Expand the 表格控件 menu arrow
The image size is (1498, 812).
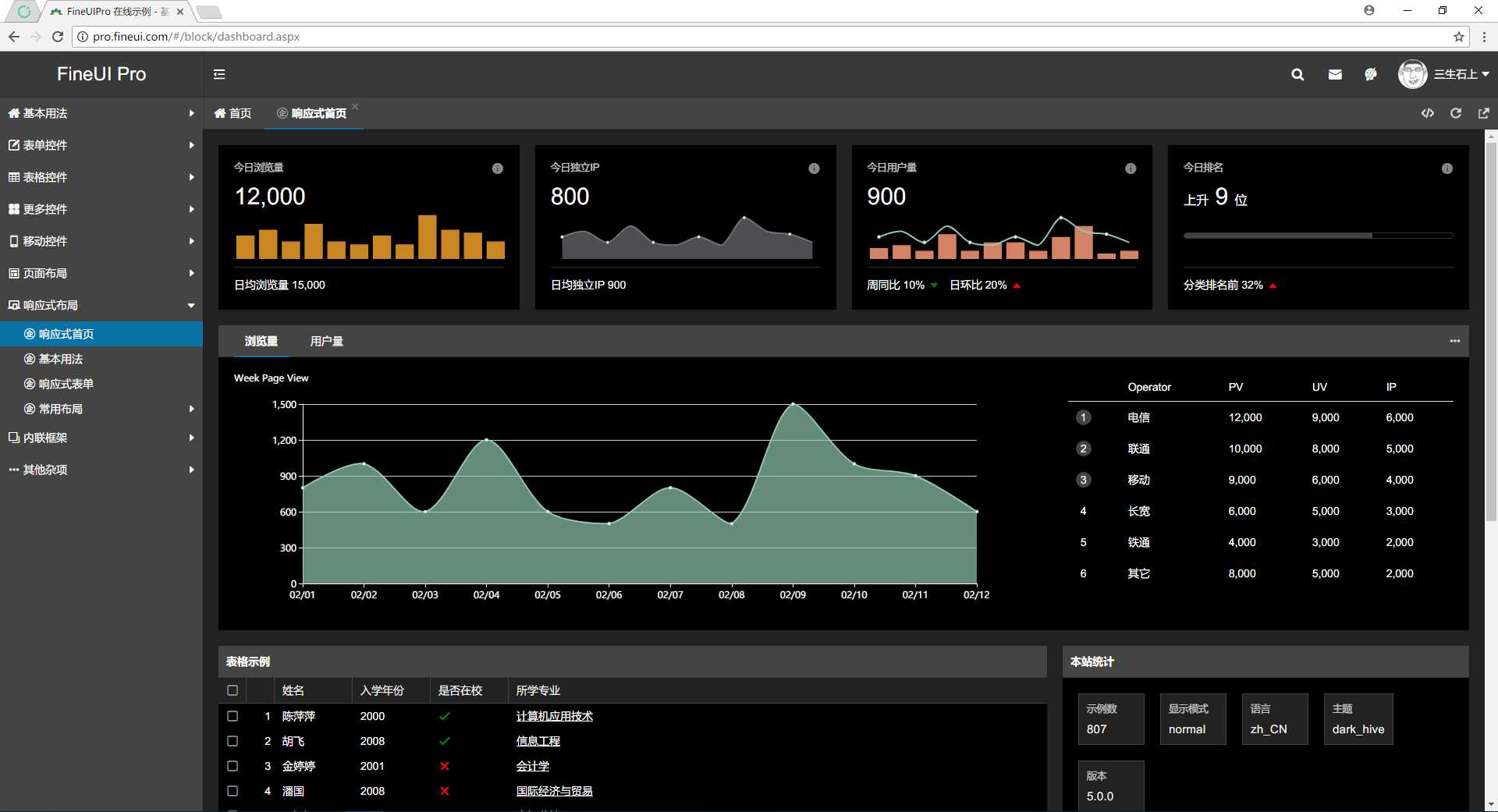[x=191, y=177]
